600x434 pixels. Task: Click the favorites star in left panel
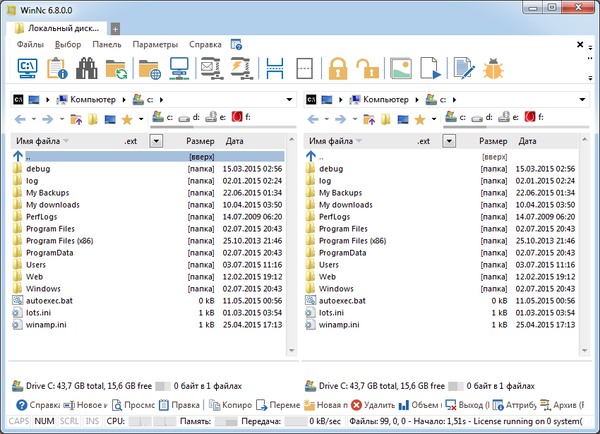126,119
